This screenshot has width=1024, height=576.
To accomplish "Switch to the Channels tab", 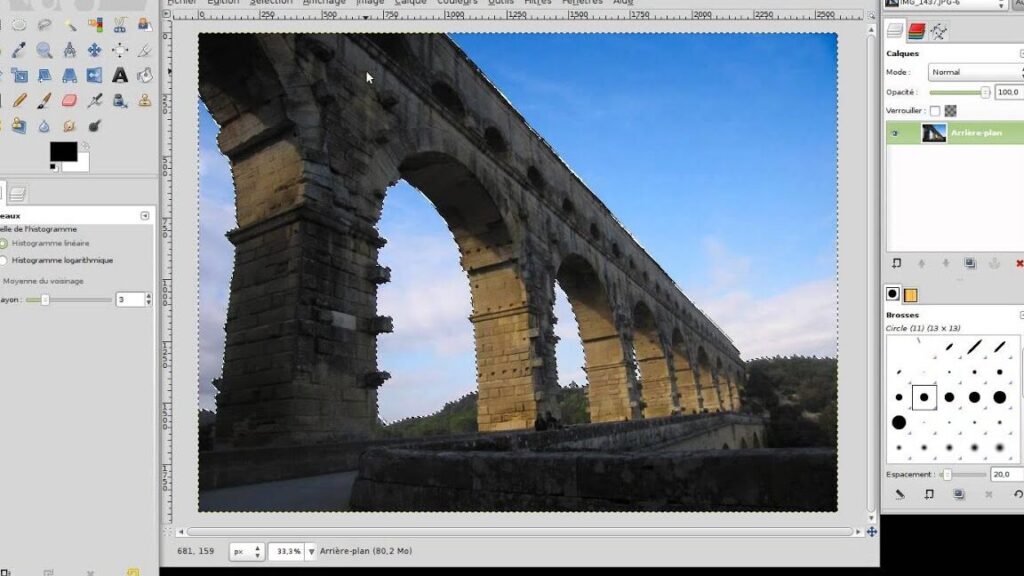I will 916,31.
